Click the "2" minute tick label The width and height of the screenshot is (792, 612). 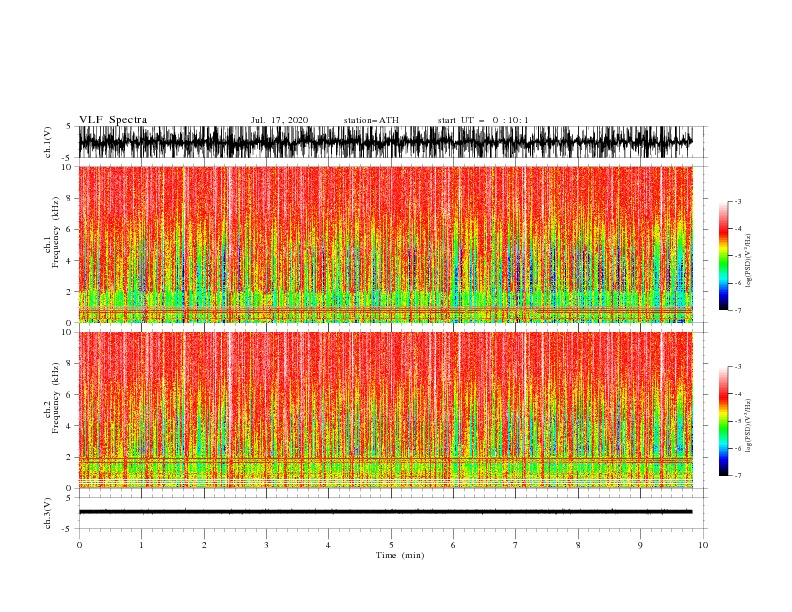204,545
